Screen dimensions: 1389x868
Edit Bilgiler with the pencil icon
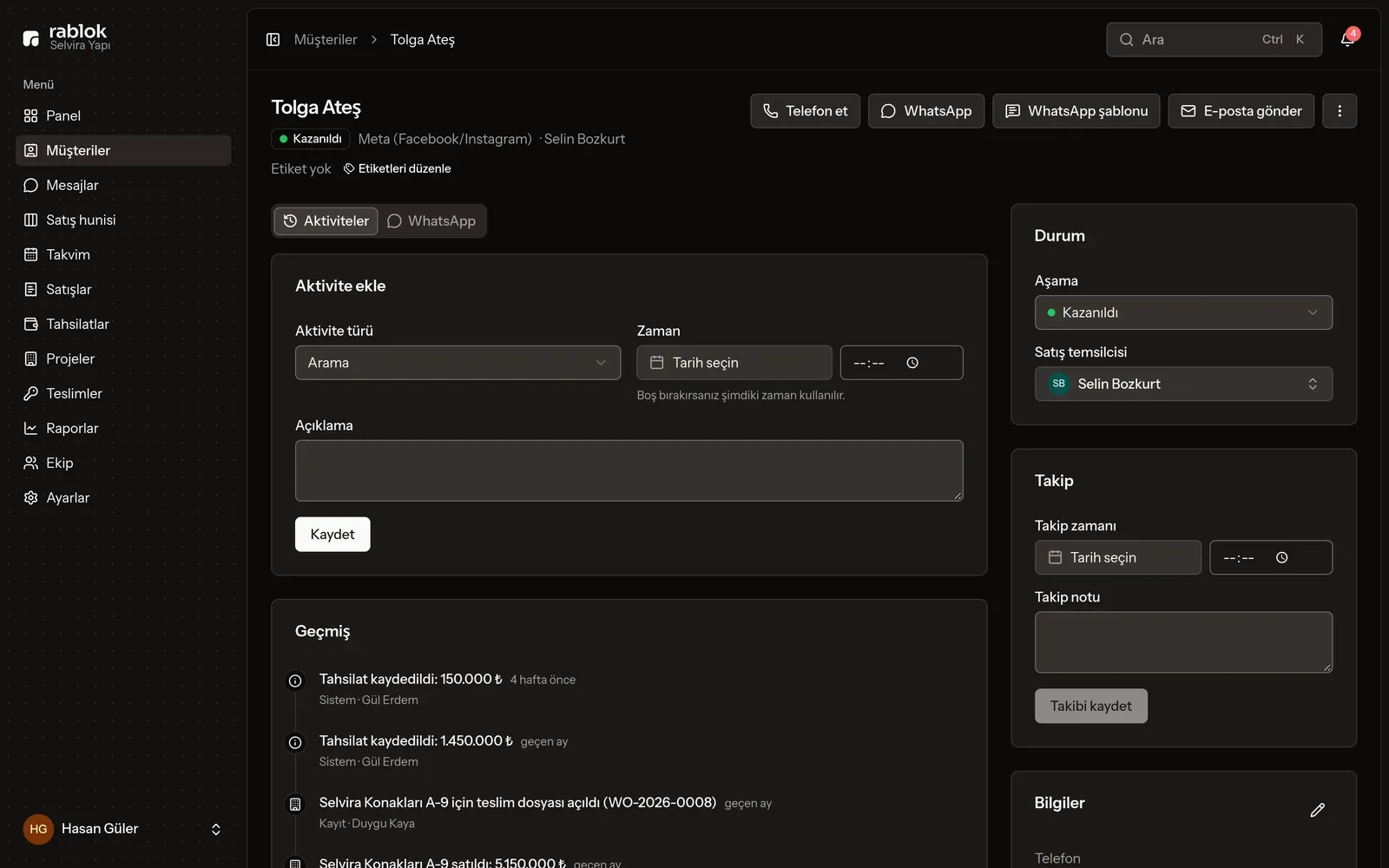(x=1317, y=810)
